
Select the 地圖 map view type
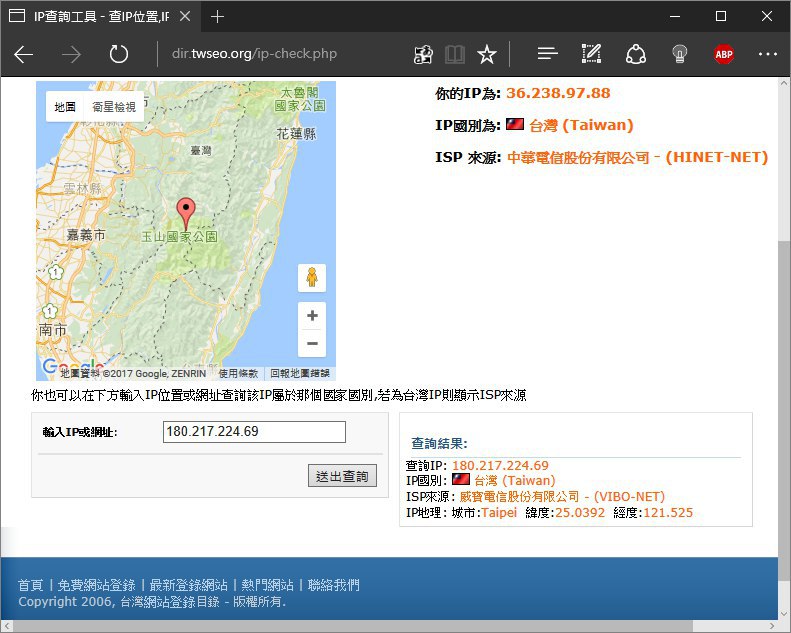coord(65,107)
